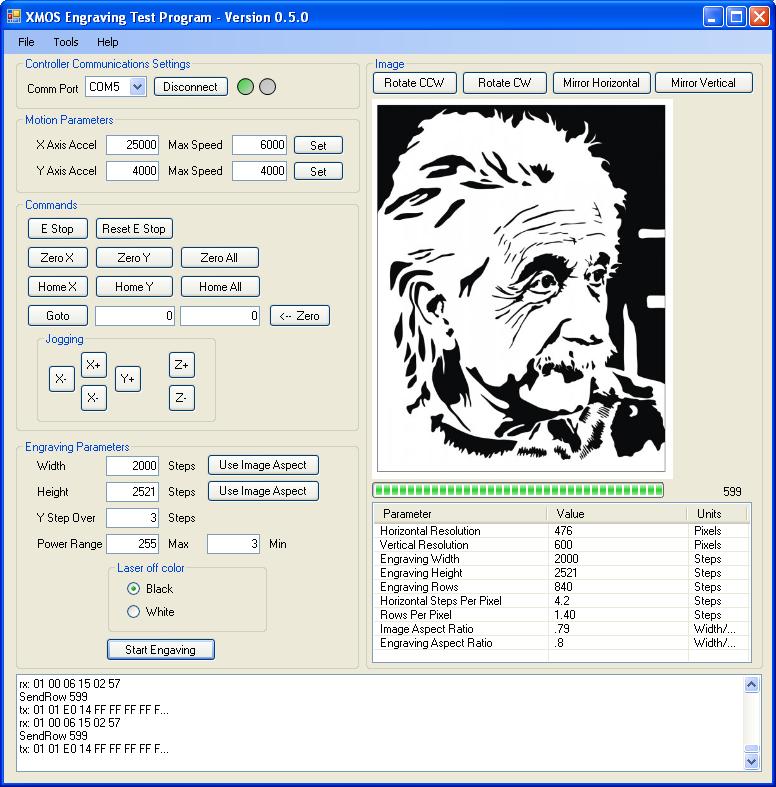The image size is (776, 787).
Task: Select the Engraving Rows row
Action: pyautogui.click(x=562, y=587)
